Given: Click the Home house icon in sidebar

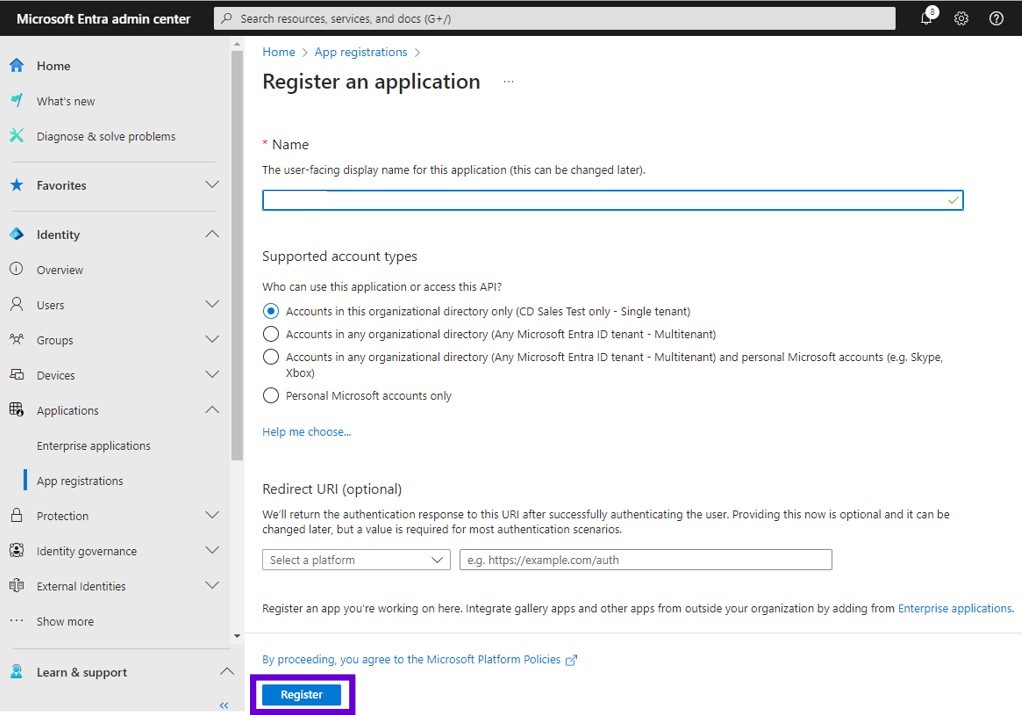Looking at the screenshot, I should (17, 65).
